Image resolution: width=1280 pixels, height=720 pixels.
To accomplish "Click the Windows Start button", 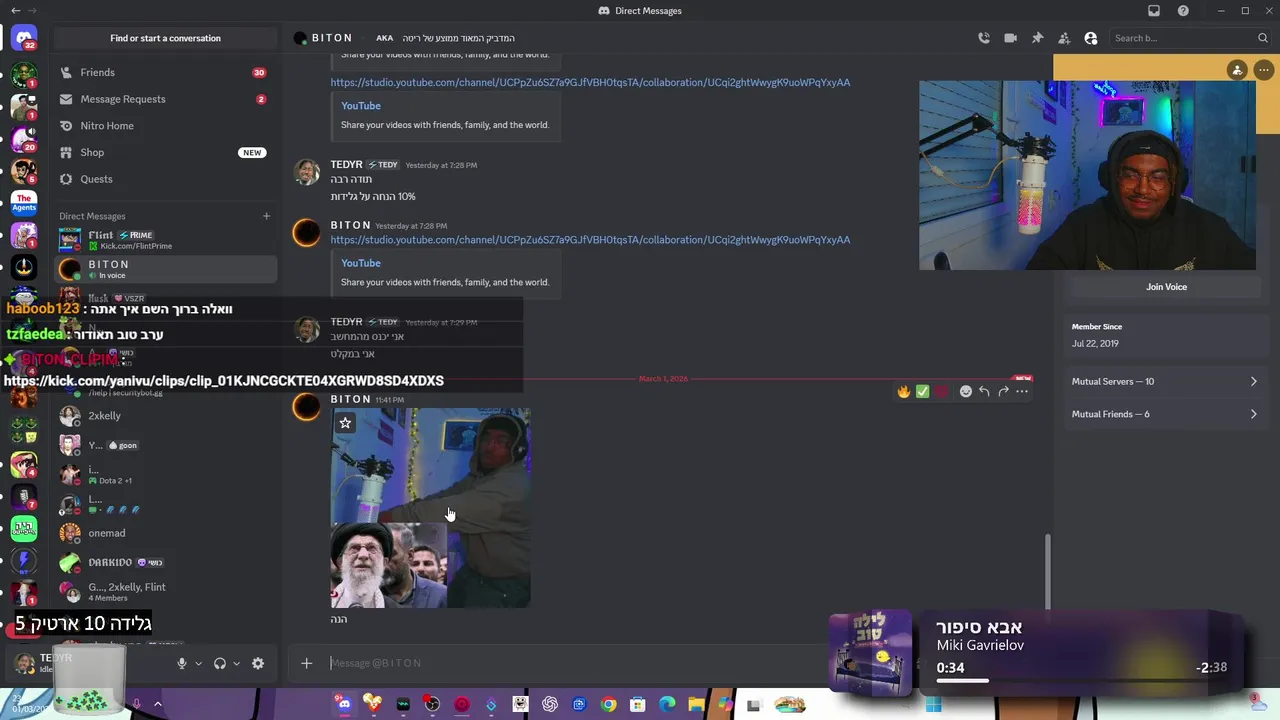I will coord(933,704).
